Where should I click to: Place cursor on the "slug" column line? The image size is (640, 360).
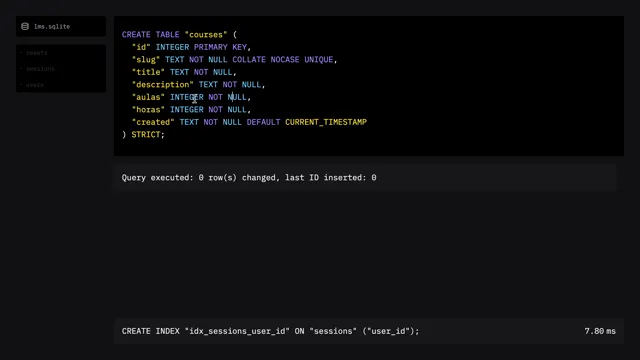pyautogui.click(x=234, y=60)
